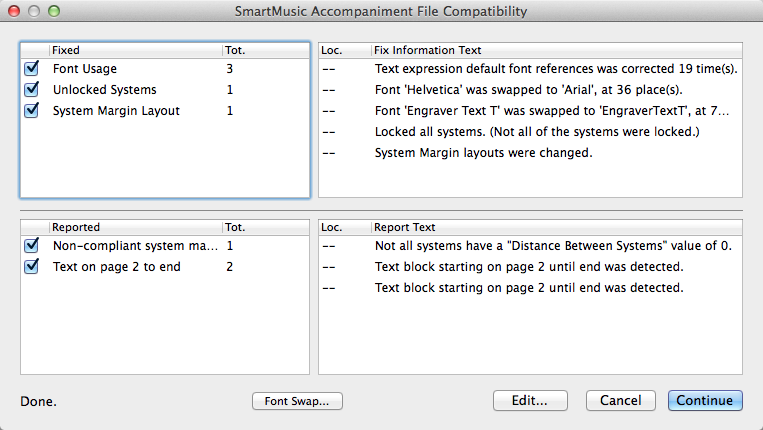Select the Font Usage row
The image size is (763, 430).
[x=165, y=69]
